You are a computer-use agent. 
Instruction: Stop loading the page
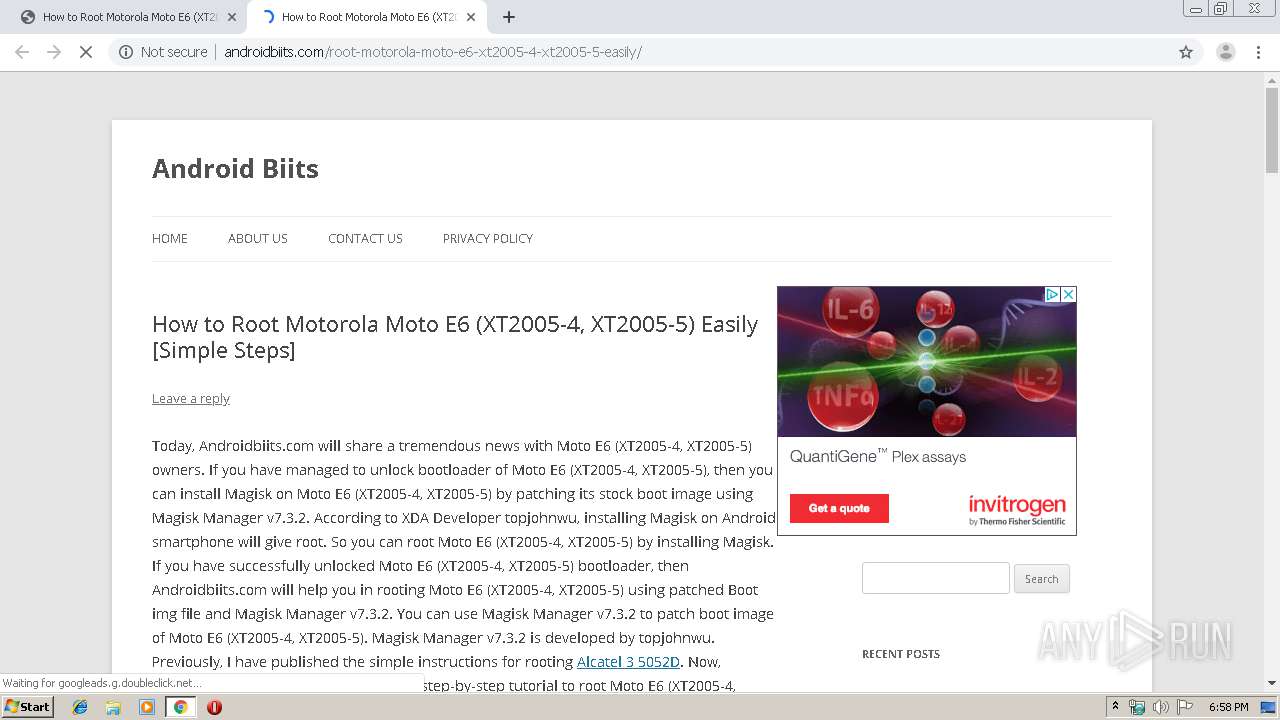click(x=86, y=52)
